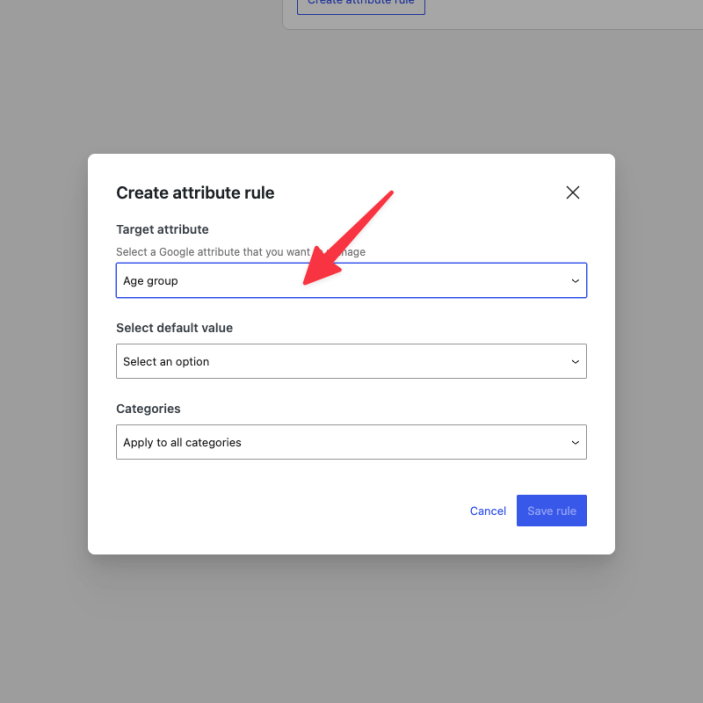Click the chevron in Target attribute field
Viewport: 703px width, 703px height.
[575, 281]
